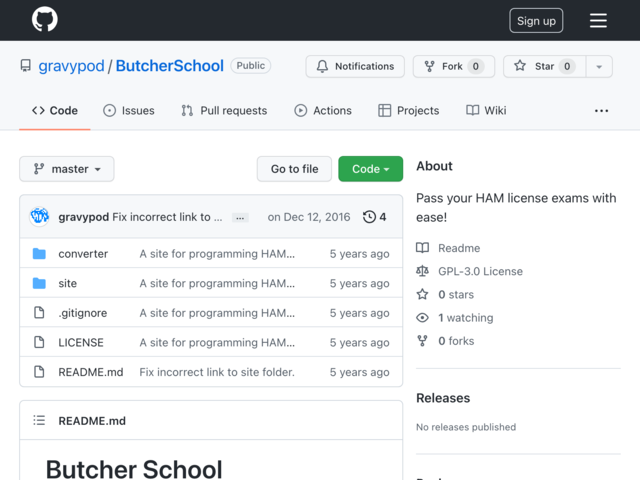Open the 0 stars link
This screenshot has height=480, width=640.
456,295
